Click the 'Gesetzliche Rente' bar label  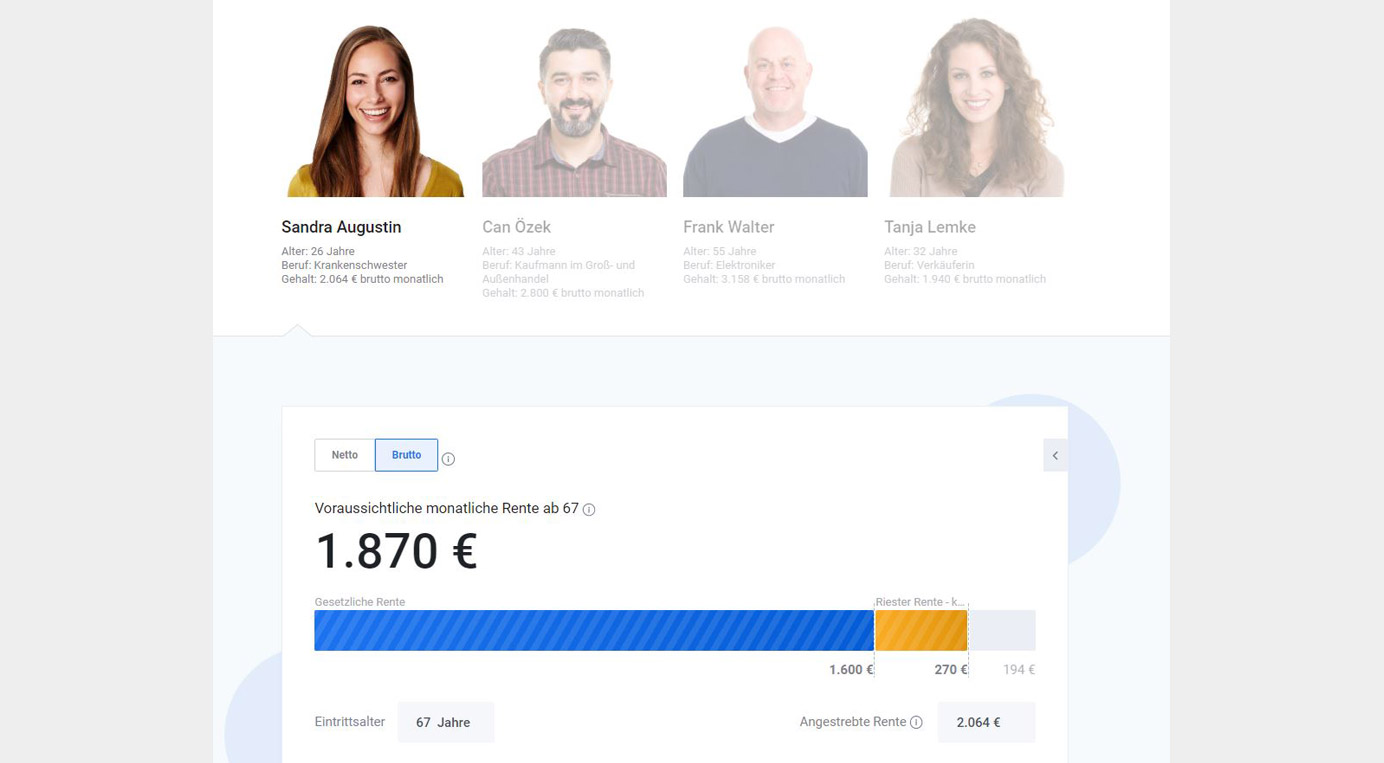(x=360, y=602)
